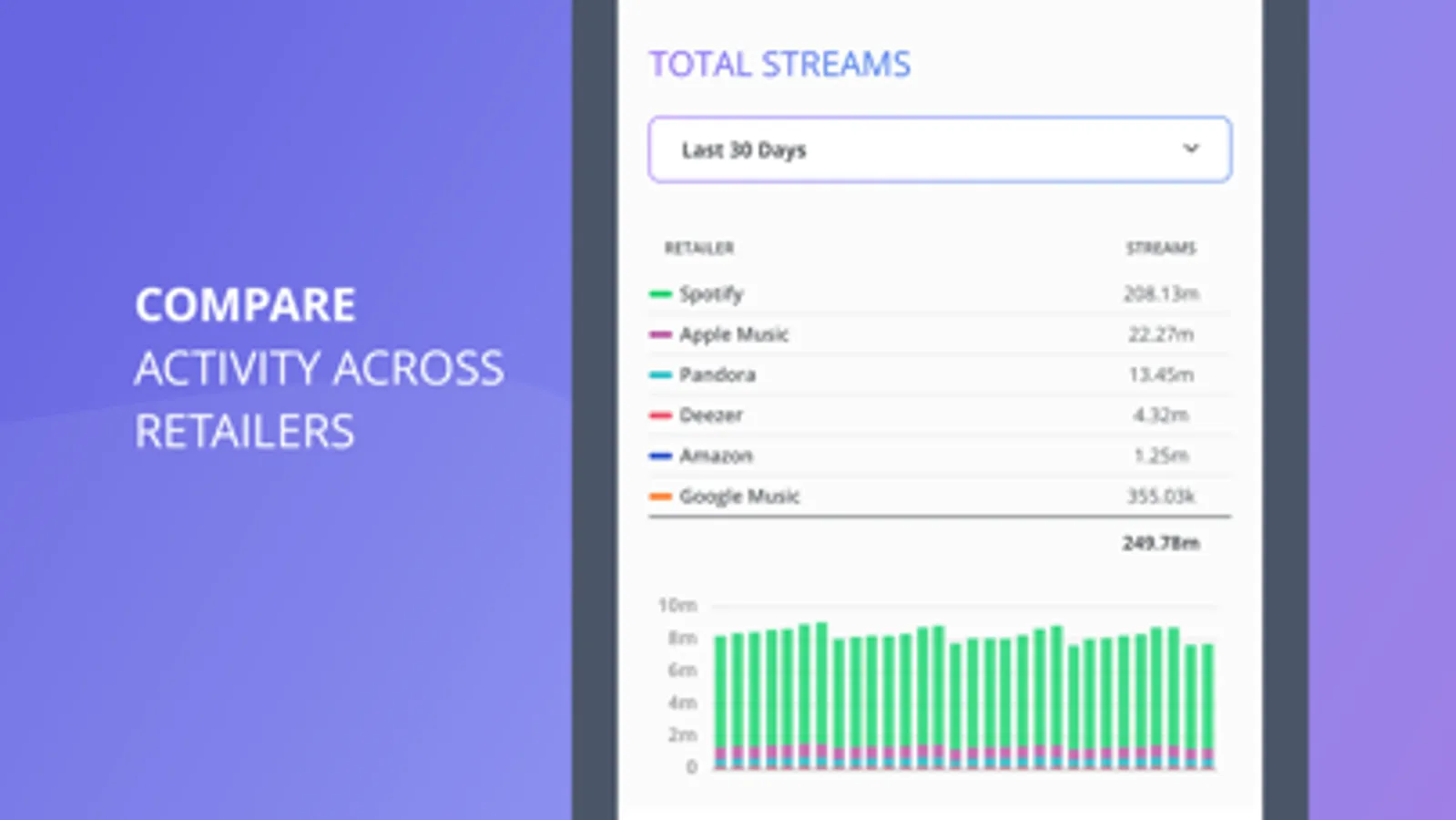The width and height of the screenshot is (1456, 820).
Task: Click the purple Apple Music color swatch
Action: [660, 334]
